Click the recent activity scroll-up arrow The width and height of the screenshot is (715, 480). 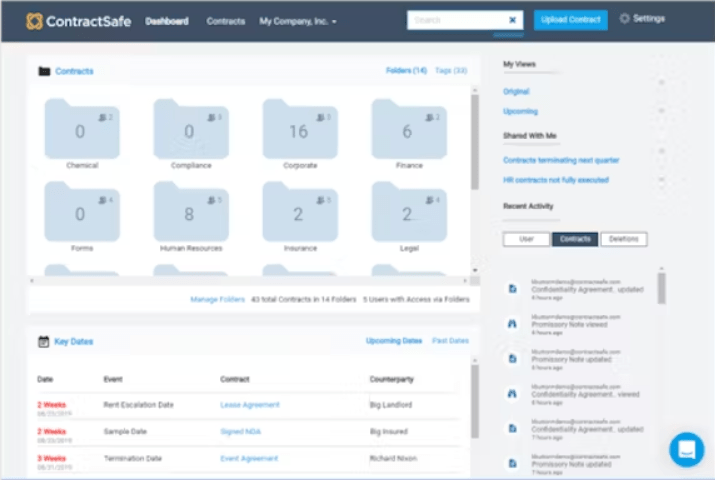click(662, 268)
